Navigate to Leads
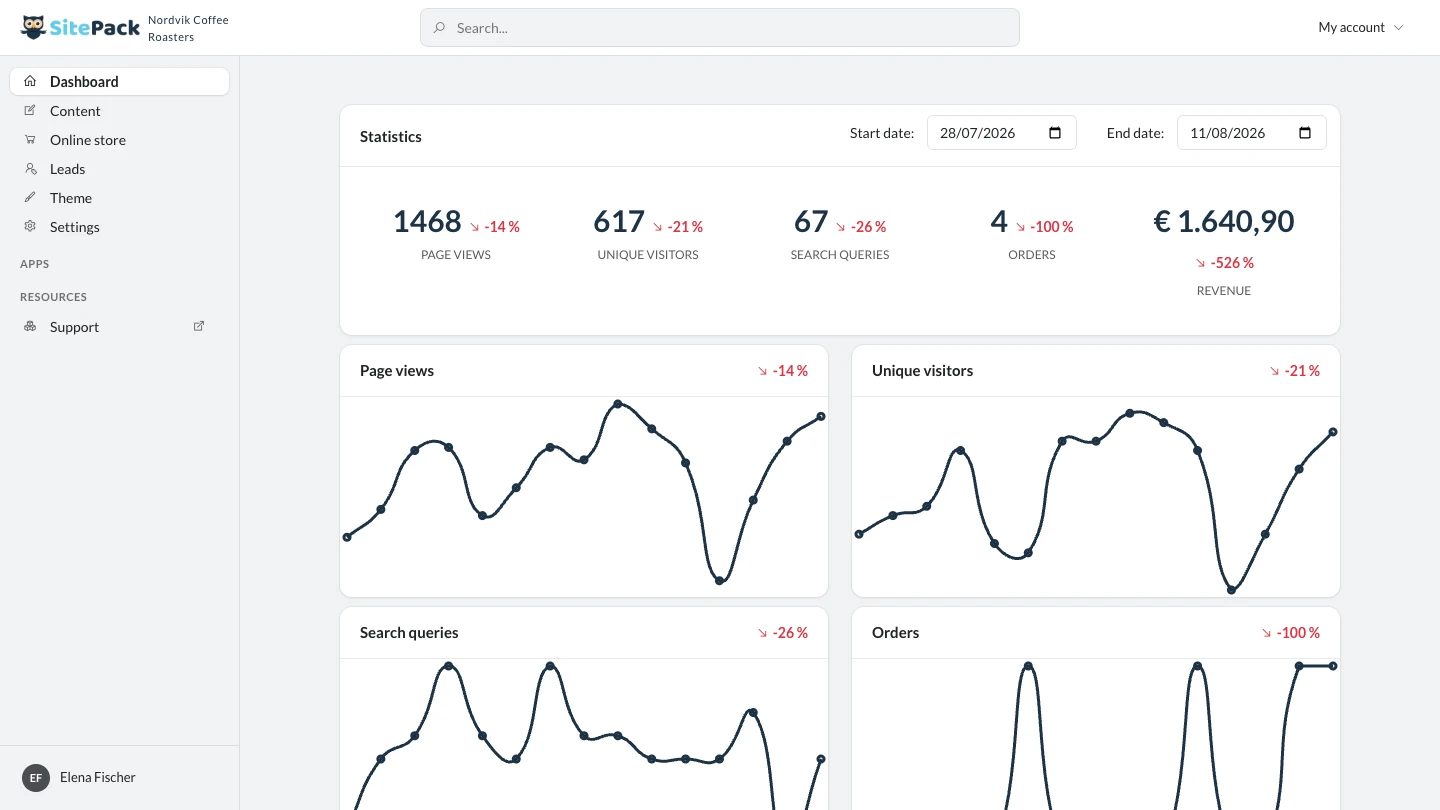The width and height of the screenshot is (1440, 810). (x=119, y=168)
